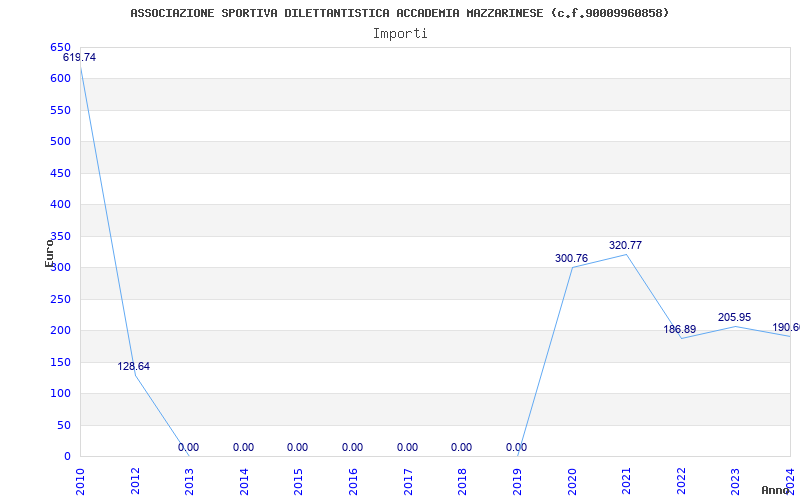Click the 2019 year tick label
Image resolution: width=800 pixels, height=500 pixels.
click(517, 481)
